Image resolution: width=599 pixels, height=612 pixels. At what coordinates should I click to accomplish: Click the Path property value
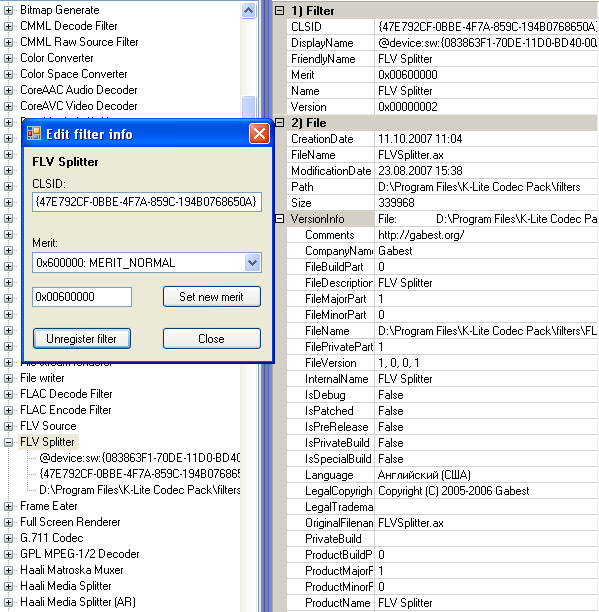pos(479,187)
